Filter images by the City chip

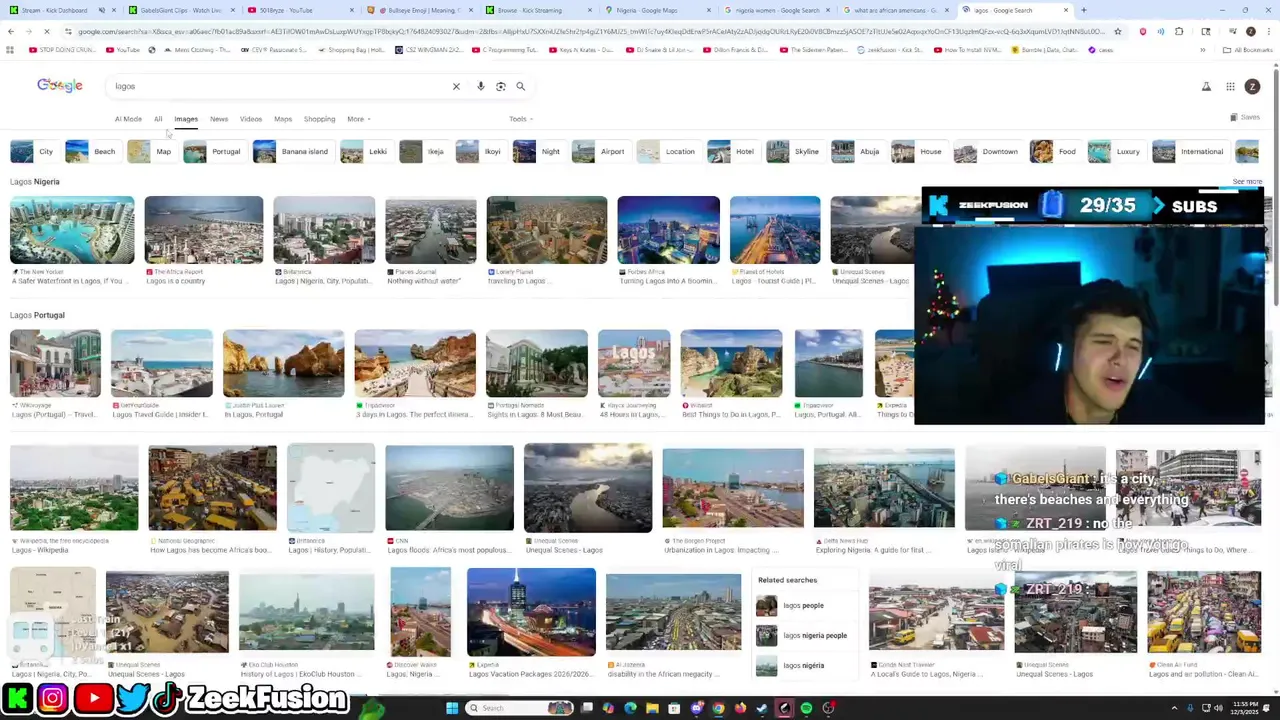pos(33,152)
